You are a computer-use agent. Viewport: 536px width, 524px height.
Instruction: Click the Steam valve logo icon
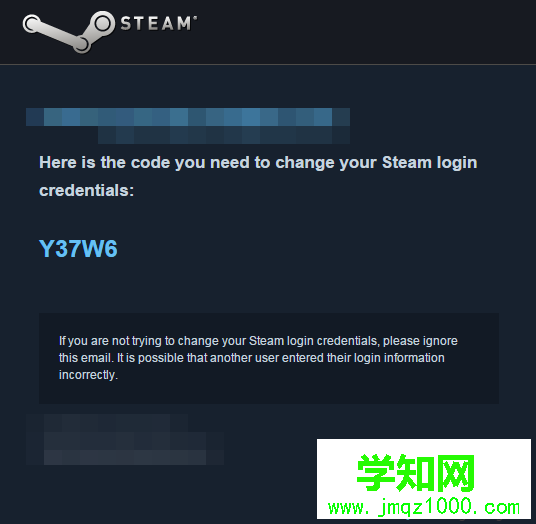point(68,32)
